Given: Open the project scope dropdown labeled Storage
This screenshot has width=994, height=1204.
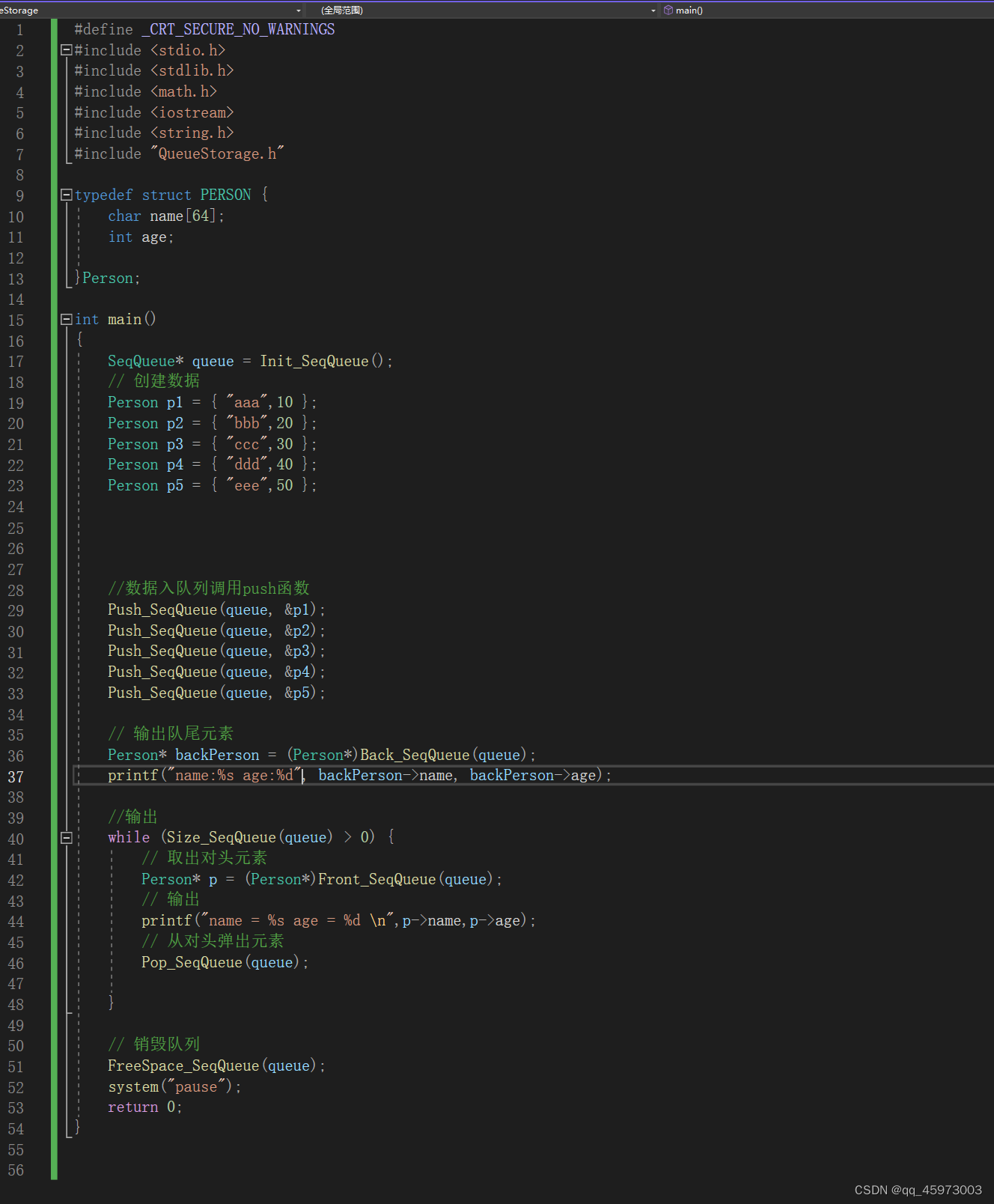Looking at the screenshot, I should coord(152,10).
